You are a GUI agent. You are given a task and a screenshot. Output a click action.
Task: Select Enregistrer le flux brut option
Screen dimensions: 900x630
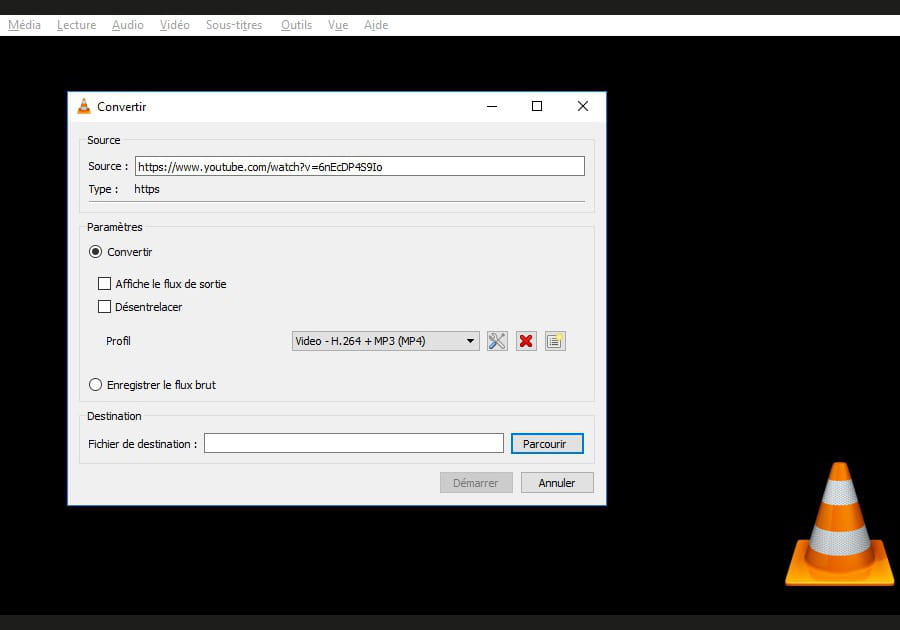pos(96,385)
